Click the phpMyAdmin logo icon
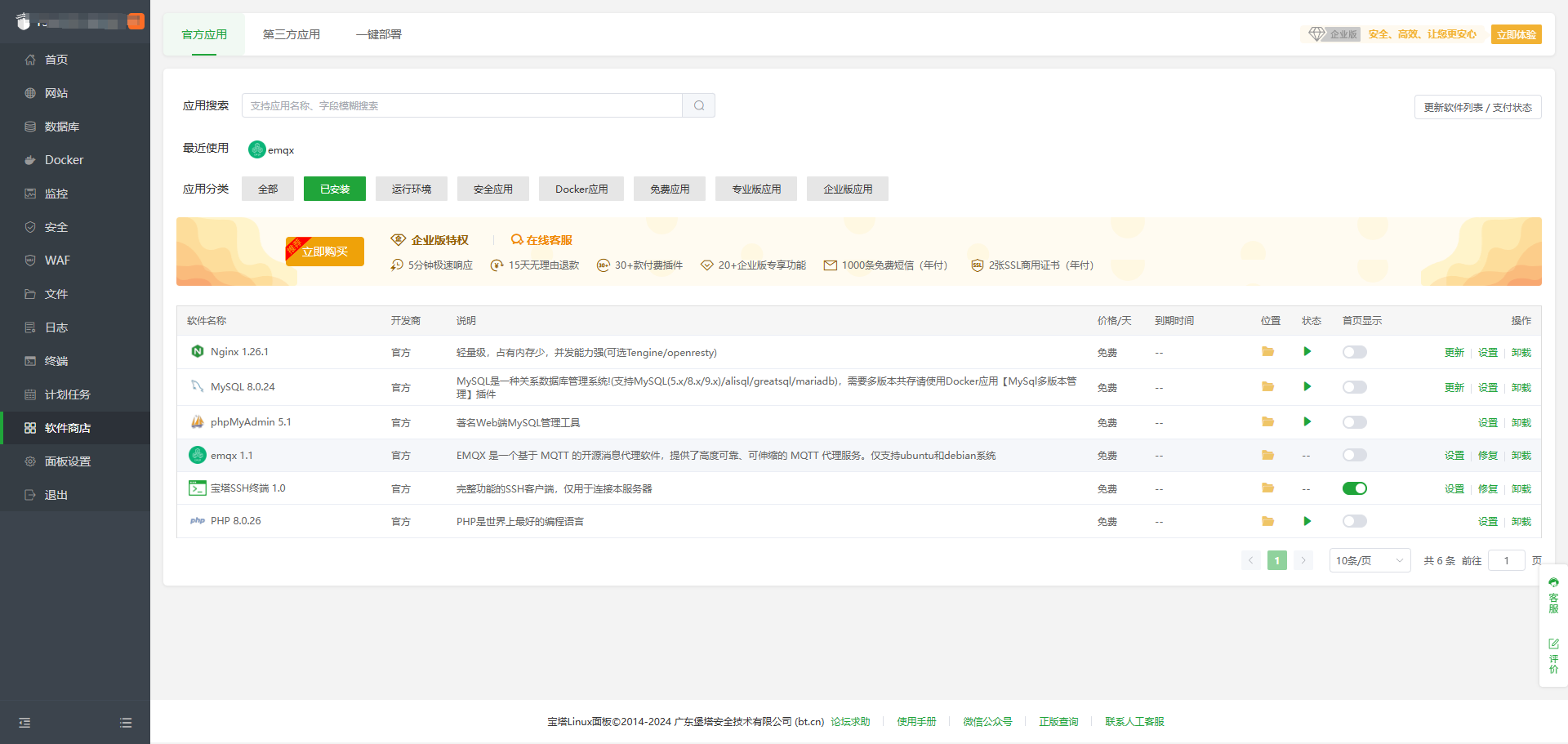 tap(197, 422)
